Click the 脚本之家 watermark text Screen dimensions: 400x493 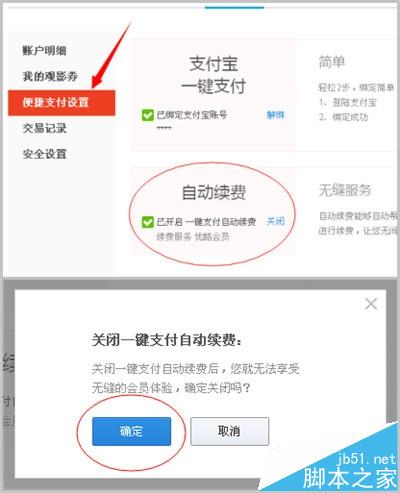(350, 479)
